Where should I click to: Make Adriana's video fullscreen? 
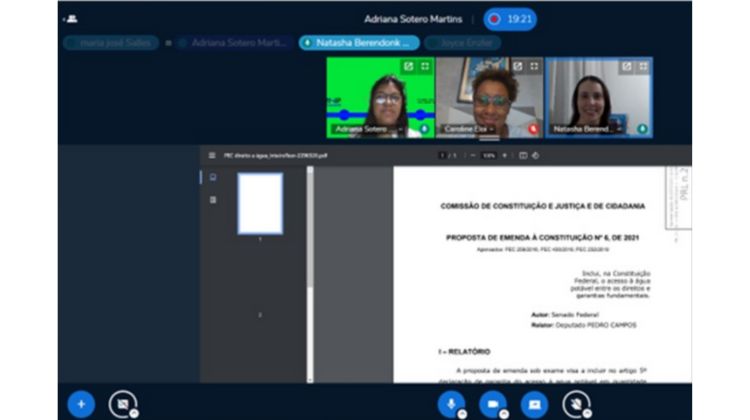[425, 66]
